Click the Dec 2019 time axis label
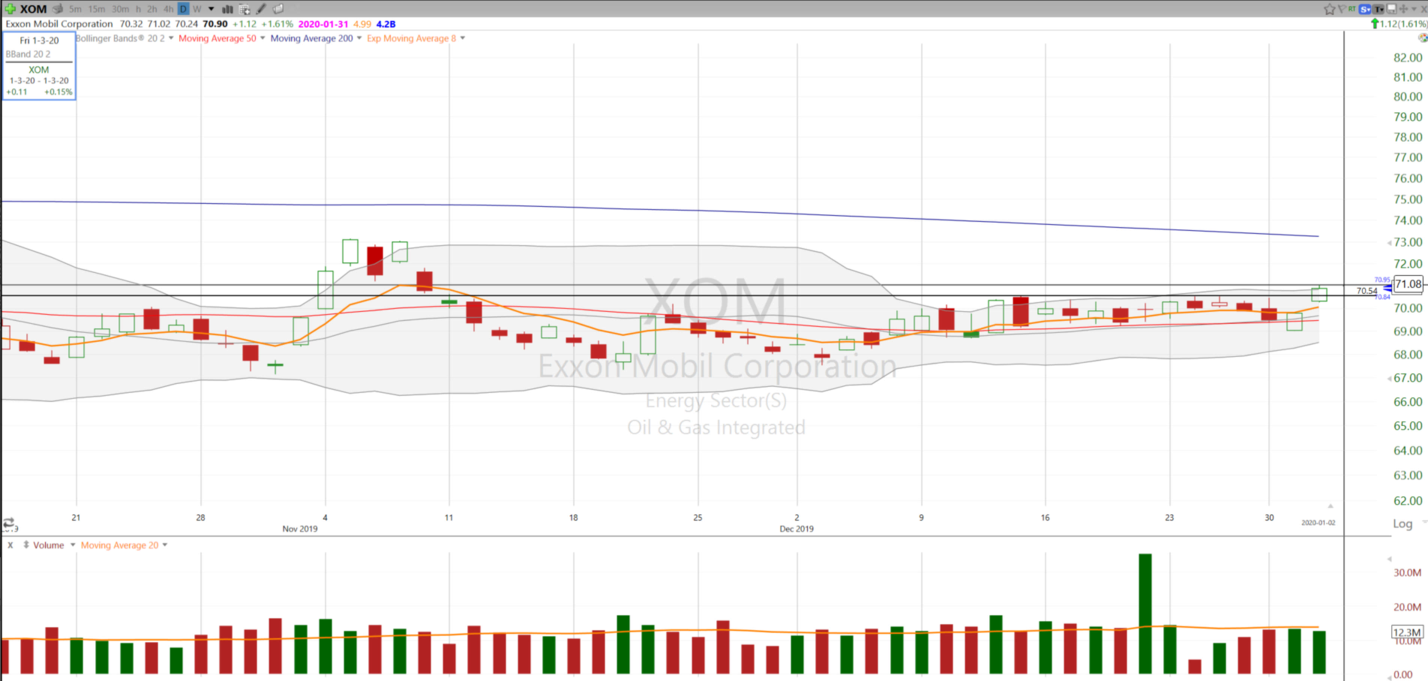The height and width of the screenshot is (681, 1428). tap(796, 529)
